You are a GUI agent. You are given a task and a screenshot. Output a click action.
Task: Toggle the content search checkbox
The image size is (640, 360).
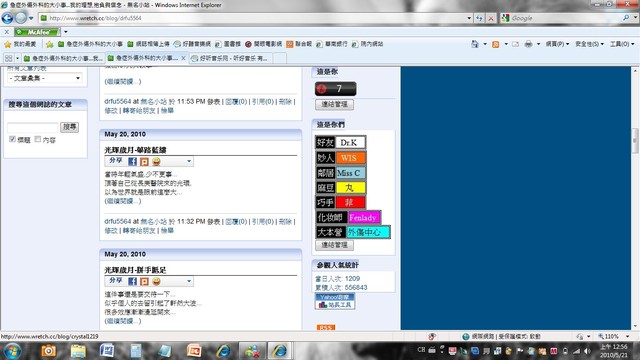pos(38,139)
